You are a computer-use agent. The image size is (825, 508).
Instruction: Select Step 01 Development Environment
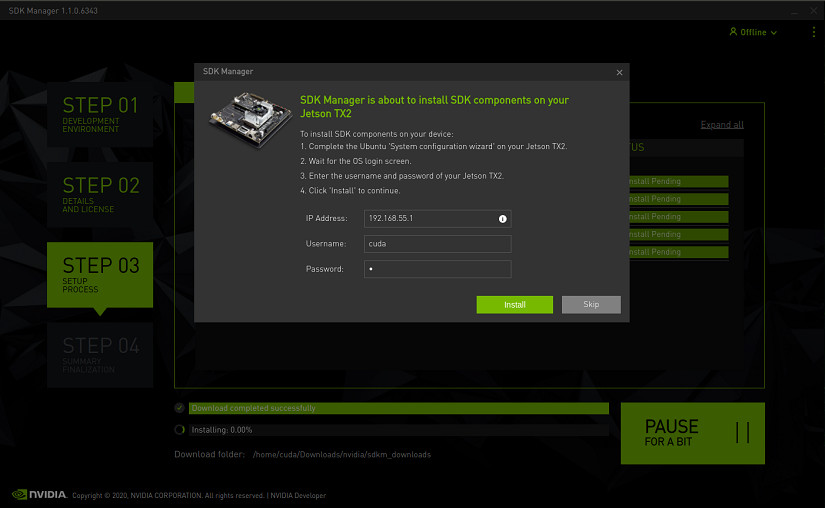click(x=100, y=114)
